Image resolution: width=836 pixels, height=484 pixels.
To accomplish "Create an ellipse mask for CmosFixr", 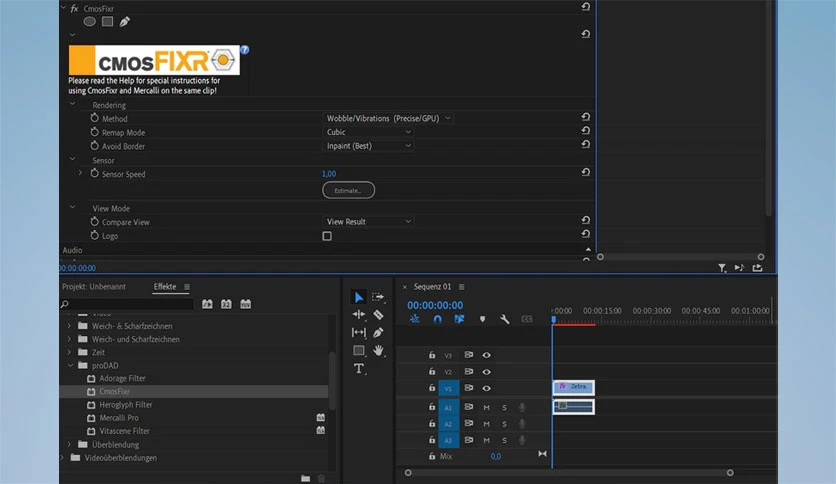I will [90, 22].
